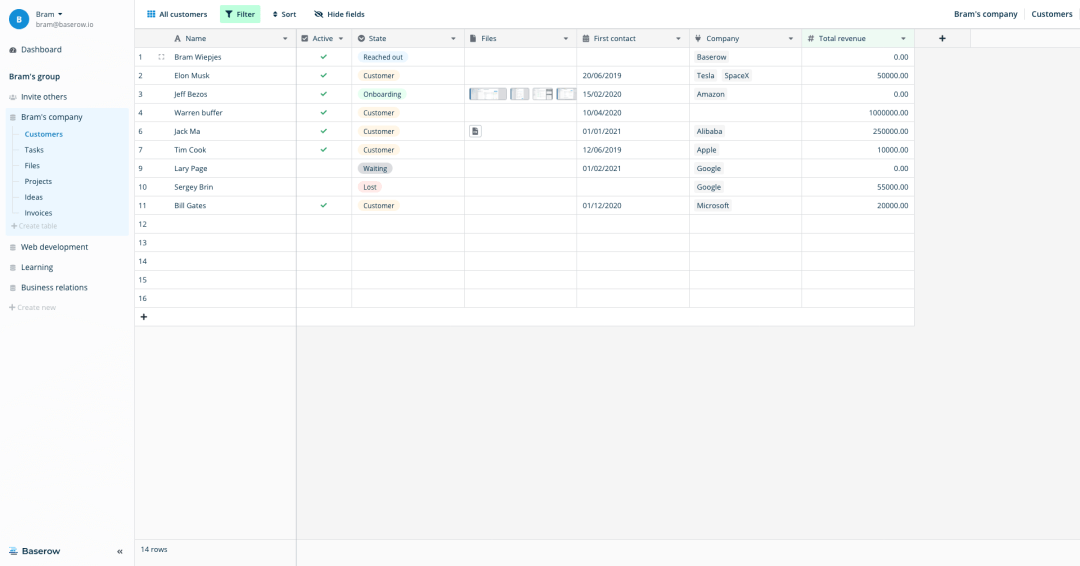The width and height of the screenshot is (1080, 566).
Task: Open the document file icon in Jack Ma's row
Action: pyautogui.click(x=476, y=131)
